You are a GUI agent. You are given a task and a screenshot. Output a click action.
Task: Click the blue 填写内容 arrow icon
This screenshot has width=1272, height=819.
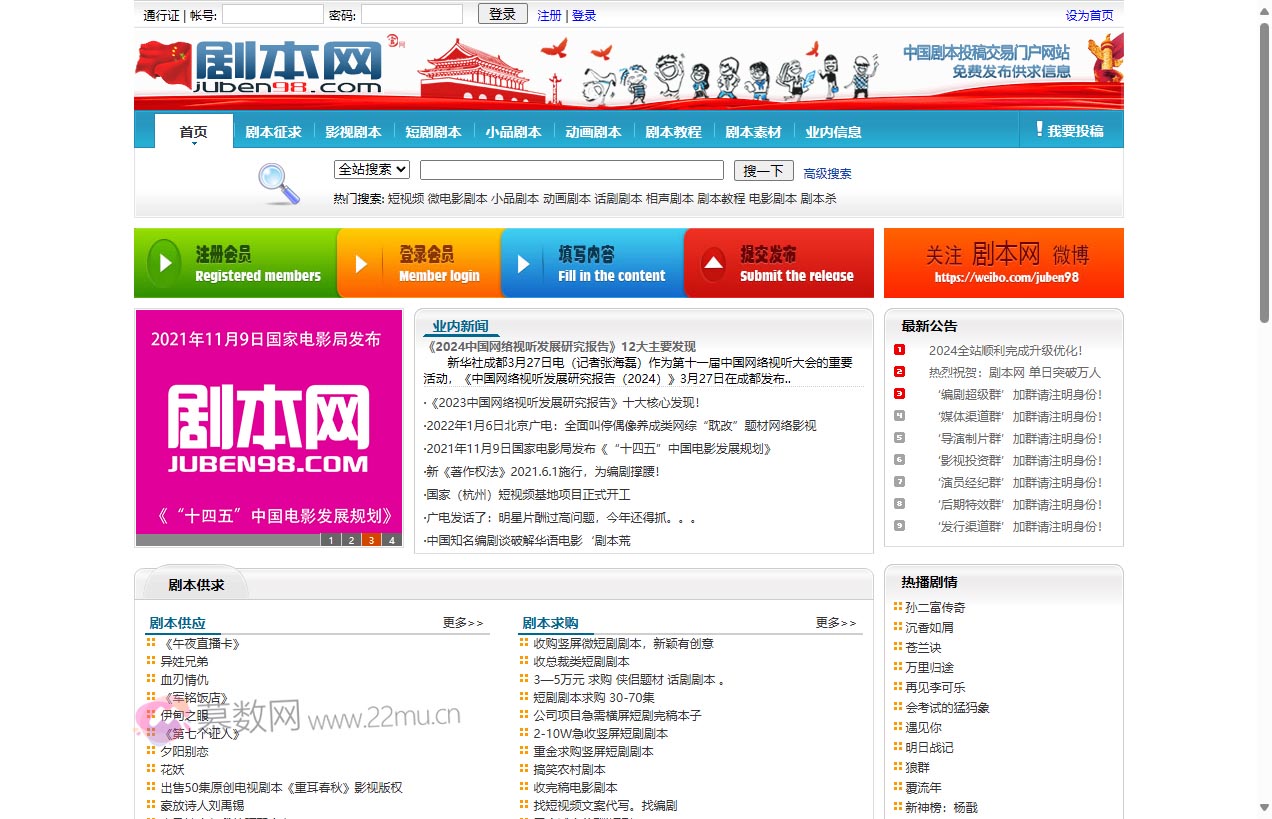tap(523, 264)
